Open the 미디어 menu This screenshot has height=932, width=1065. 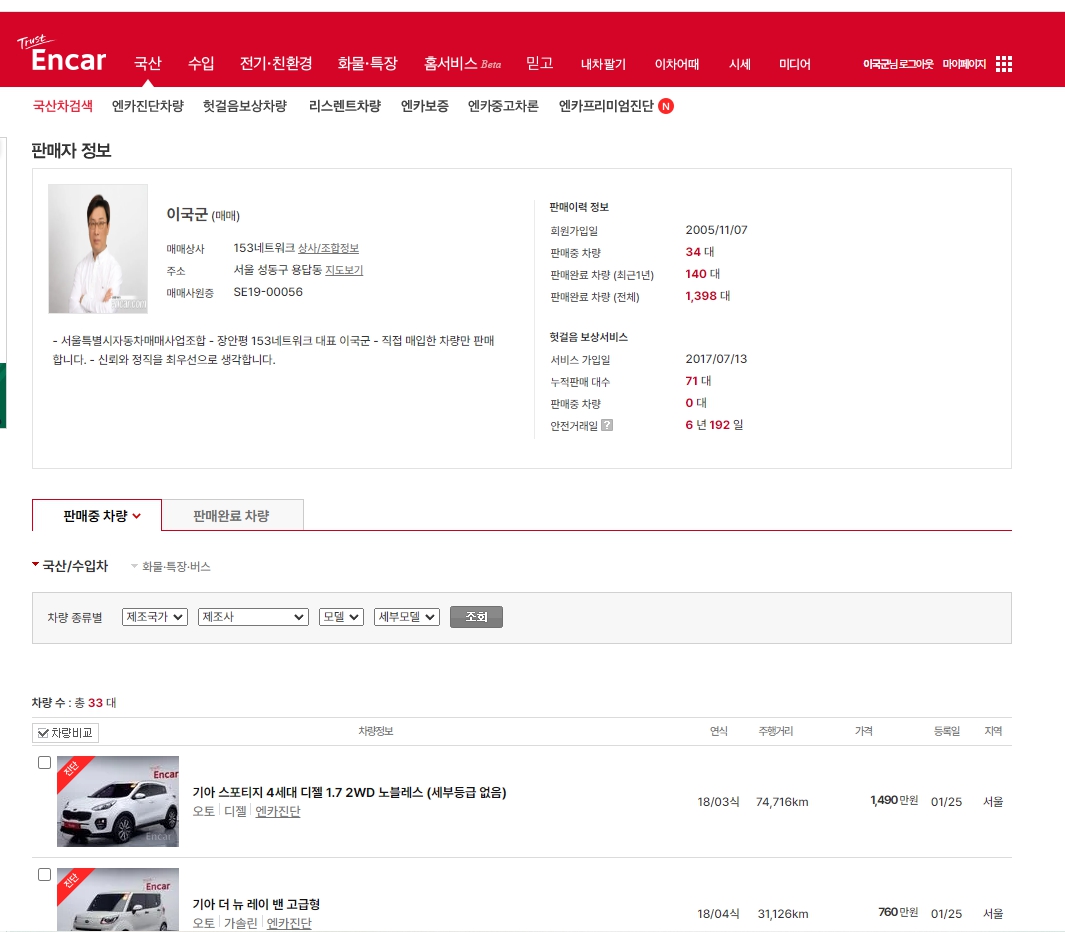pyautogui.click(x=795, y=64)
